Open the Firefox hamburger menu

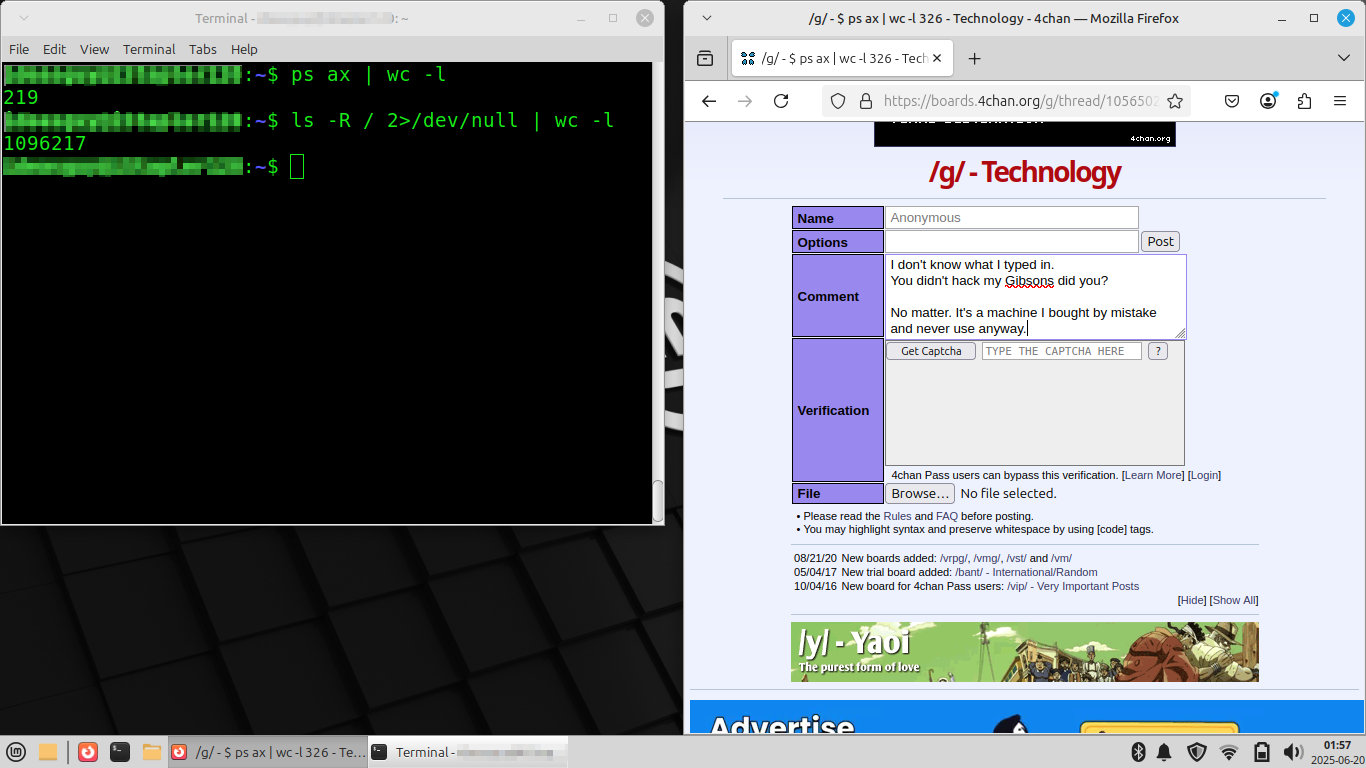point(1340,101)
